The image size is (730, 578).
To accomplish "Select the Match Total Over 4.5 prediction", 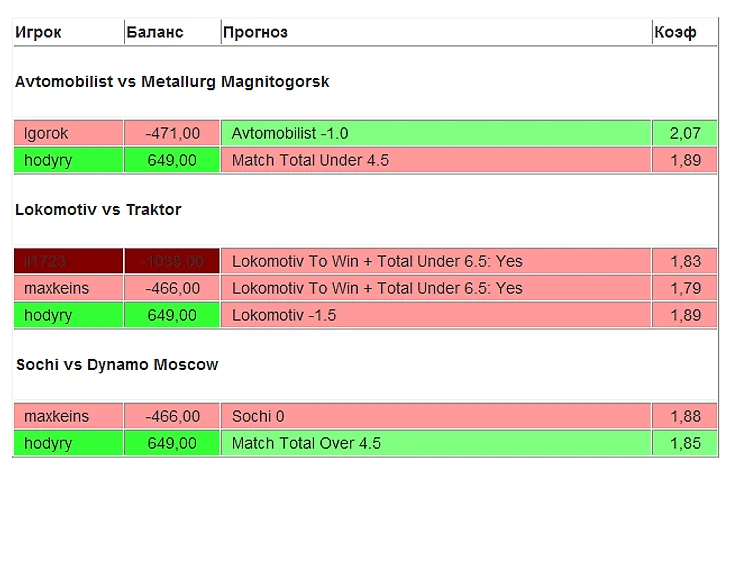I will (x=306, y=443).
